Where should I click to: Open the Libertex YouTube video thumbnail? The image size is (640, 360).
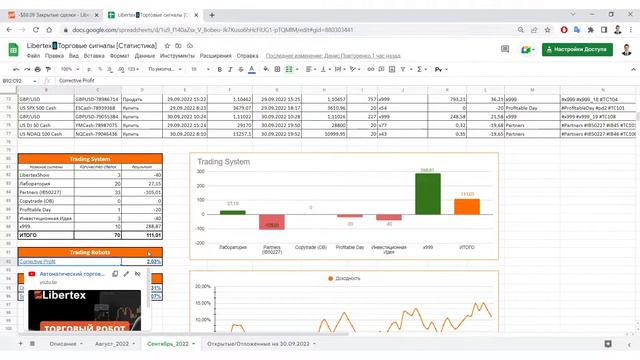[x=84, y=310]
